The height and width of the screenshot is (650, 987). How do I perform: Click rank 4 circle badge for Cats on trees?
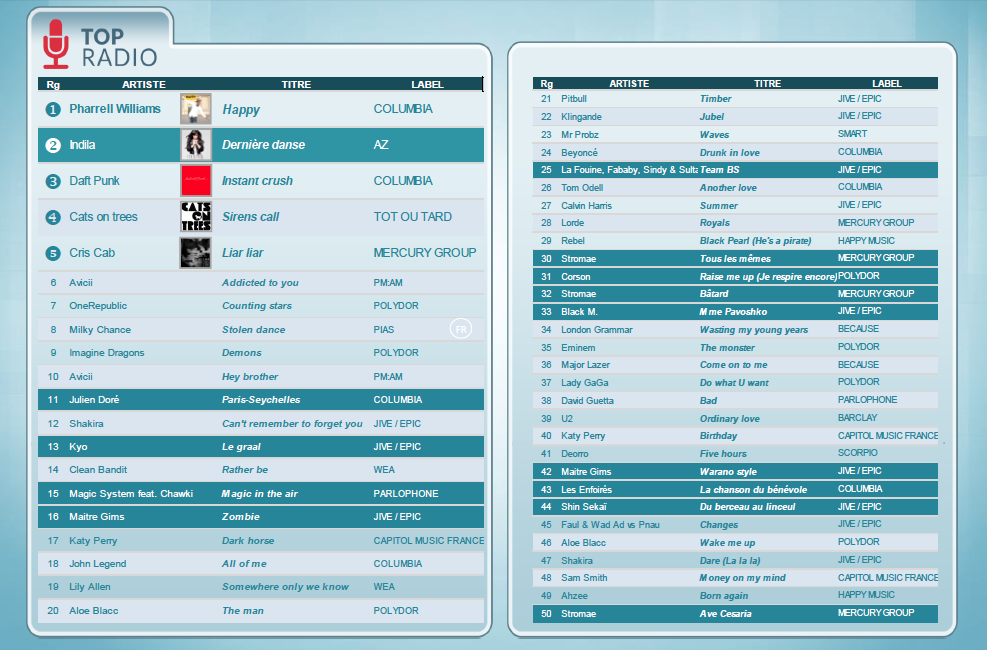tap(53, 217)
